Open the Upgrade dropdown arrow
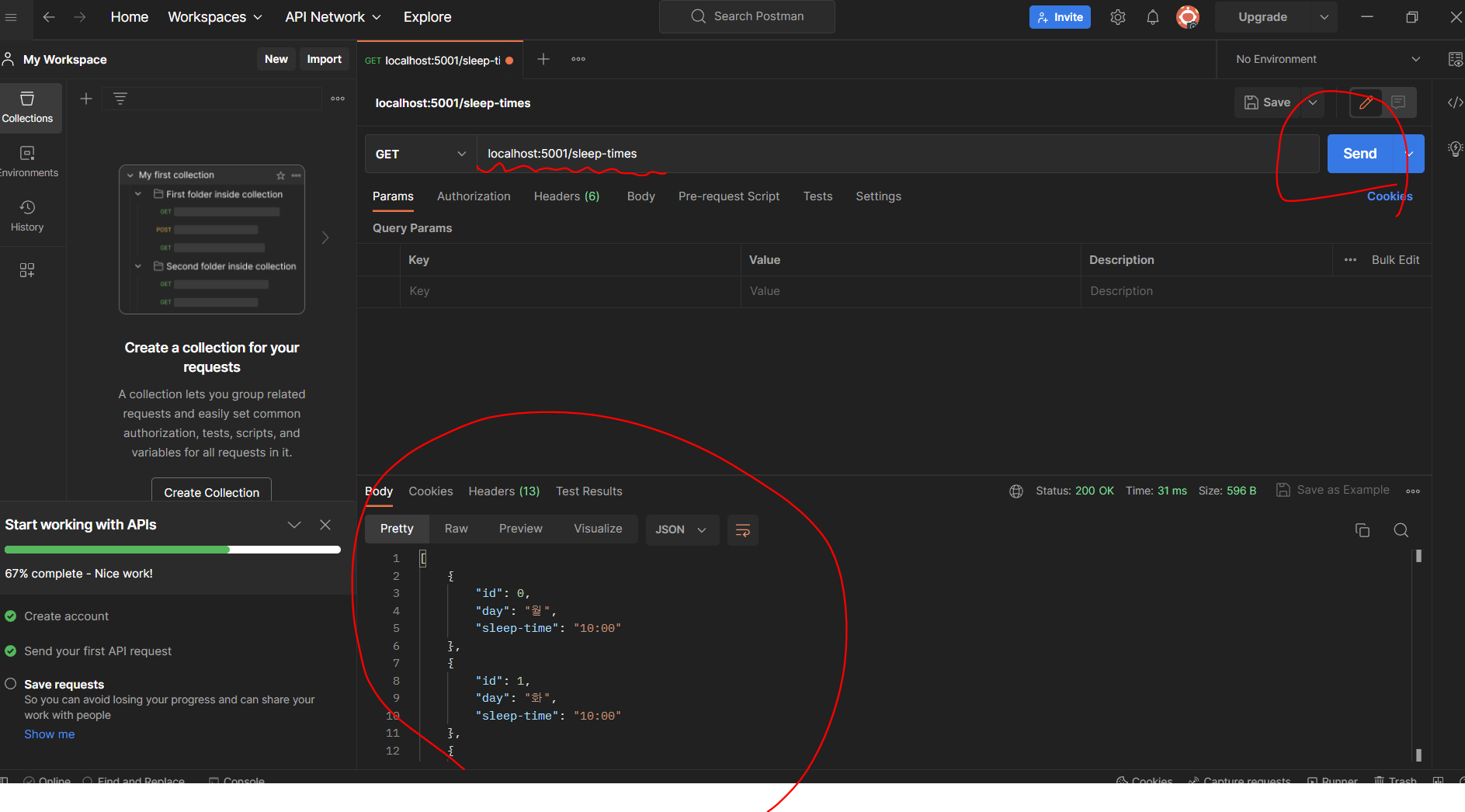Image resolution: width=1465 pixels, height=812 pixels. coord(1324,17)
